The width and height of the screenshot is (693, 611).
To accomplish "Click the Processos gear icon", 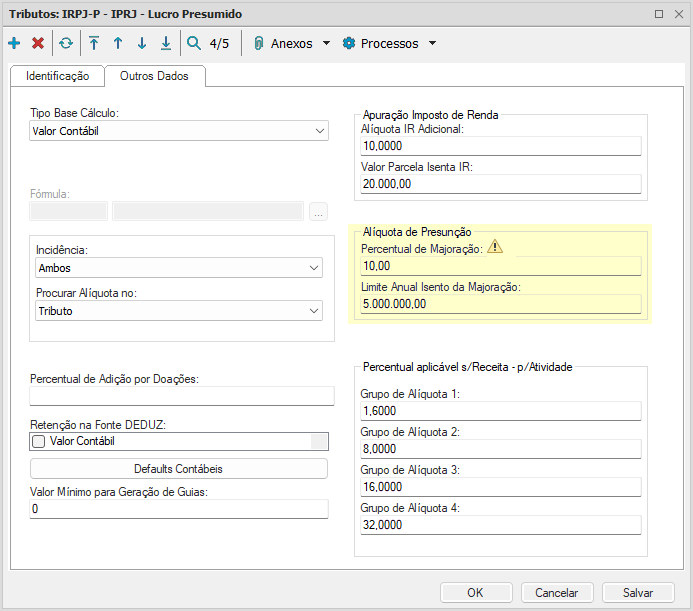I will 349,43.
